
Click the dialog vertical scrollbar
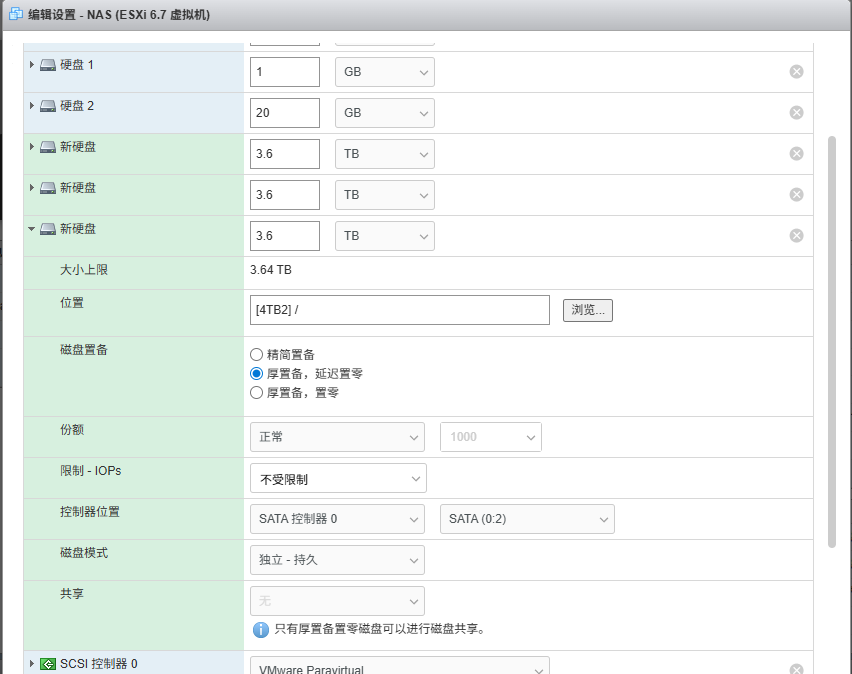(832, 342)
